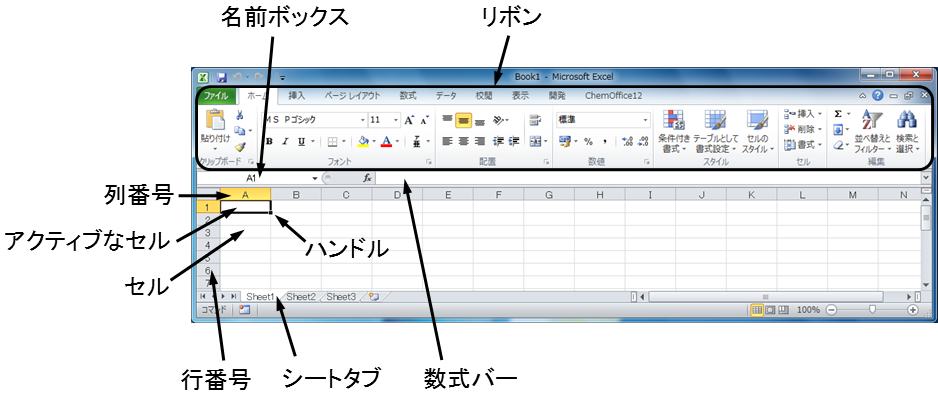Switch to the 挿入 ribbon tab
This screenshot has width=938, height=396.
point(296,95)
